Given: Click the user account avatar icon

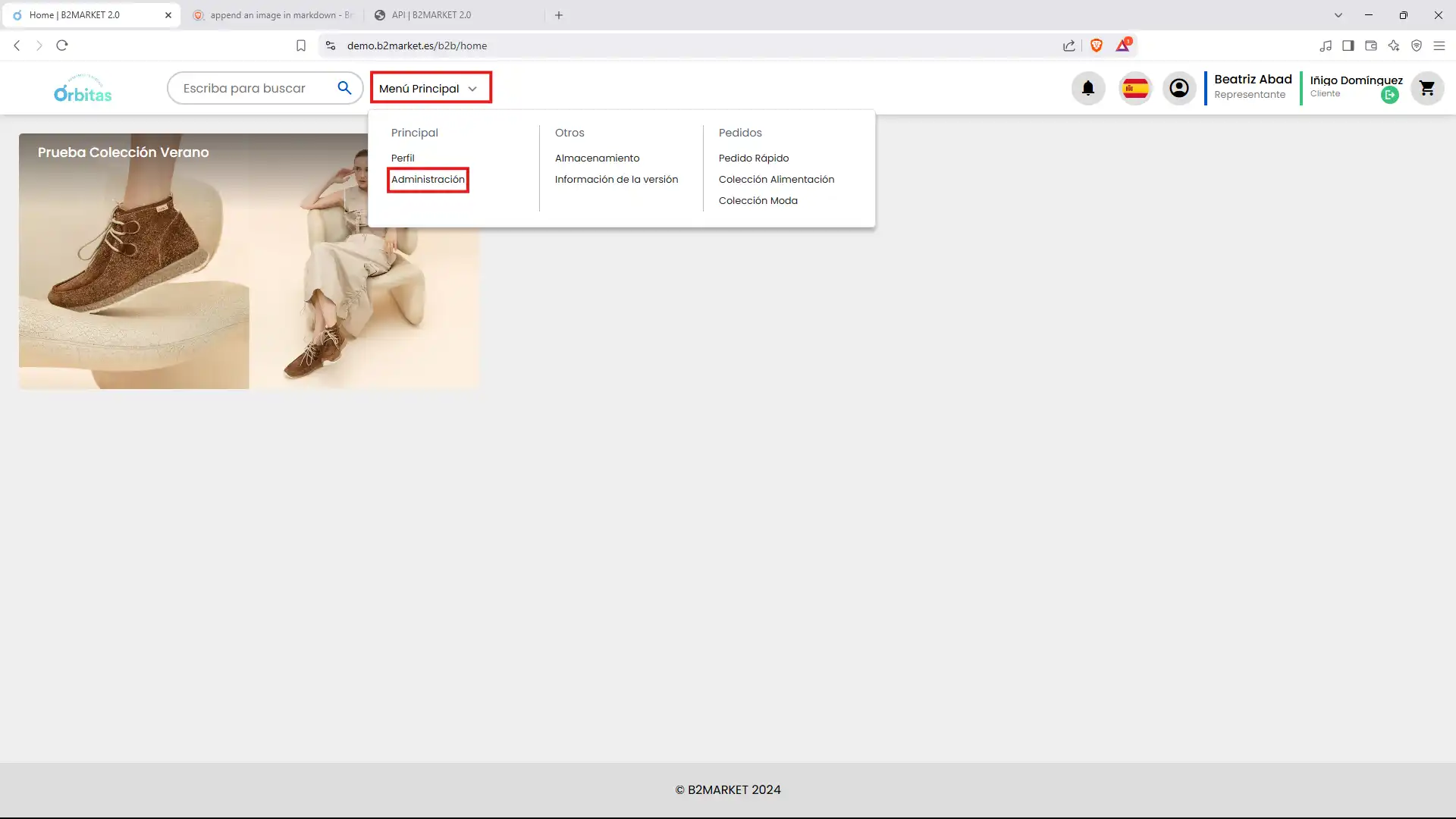Looking at the screenshot, I should point(1178,88).
